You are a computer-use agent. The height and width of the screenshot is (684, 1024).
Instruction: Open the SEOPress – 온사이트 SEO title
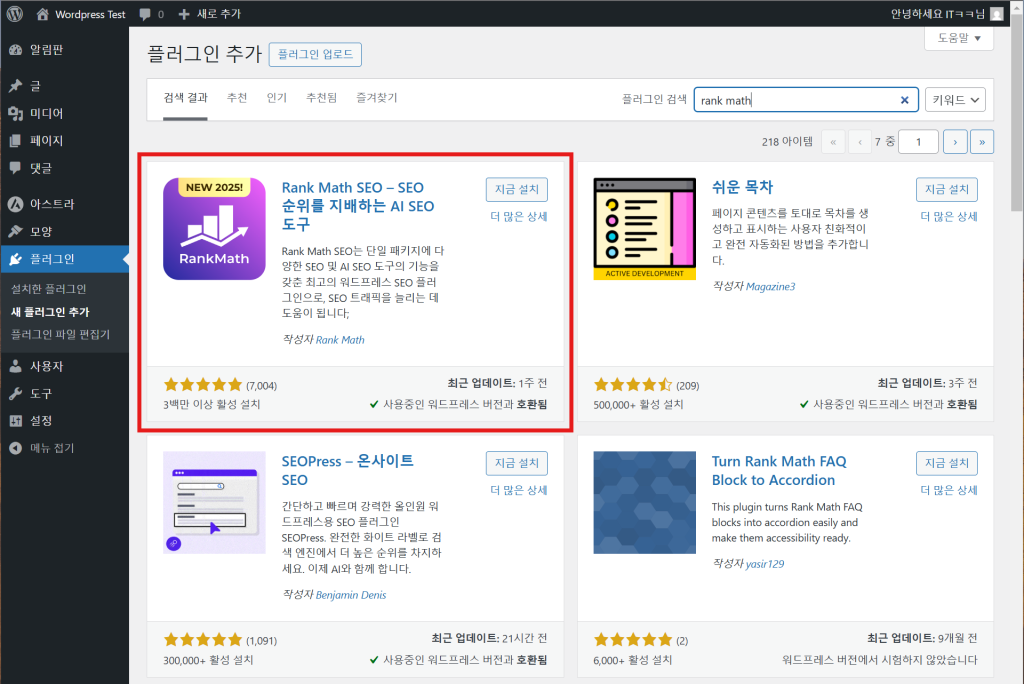point(347,470)
